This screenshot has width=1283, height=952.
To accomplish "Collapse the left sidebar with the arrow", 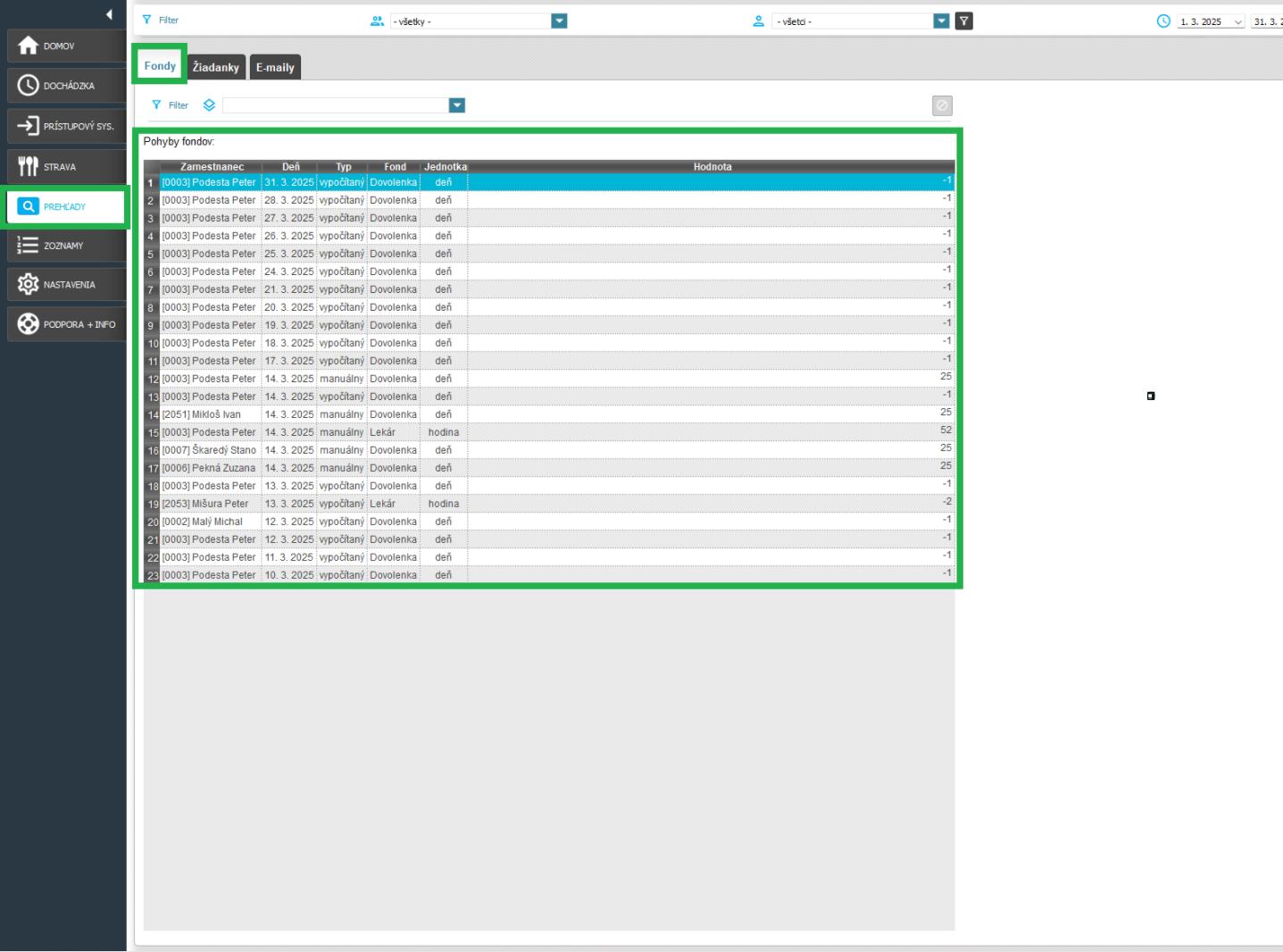I will (x=109, y=14).
